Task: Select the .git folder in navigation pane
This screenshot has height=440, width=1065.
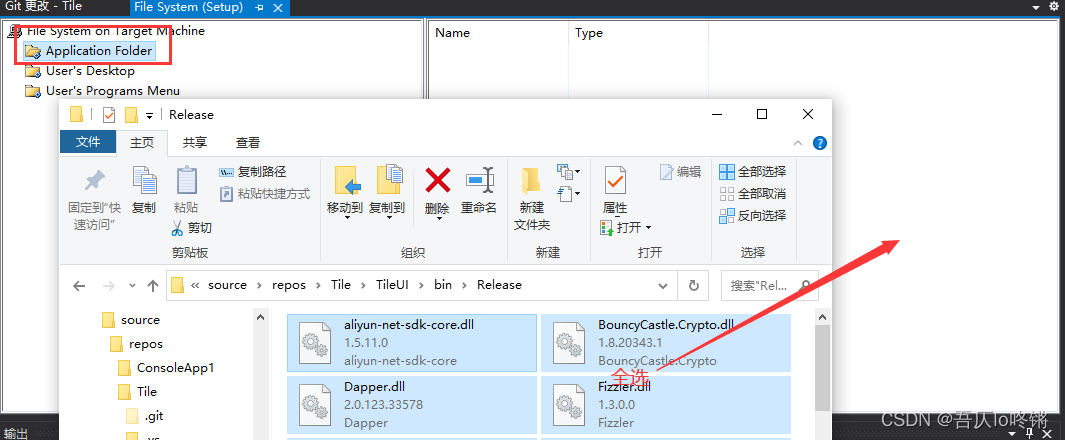Action: (145, 416)
